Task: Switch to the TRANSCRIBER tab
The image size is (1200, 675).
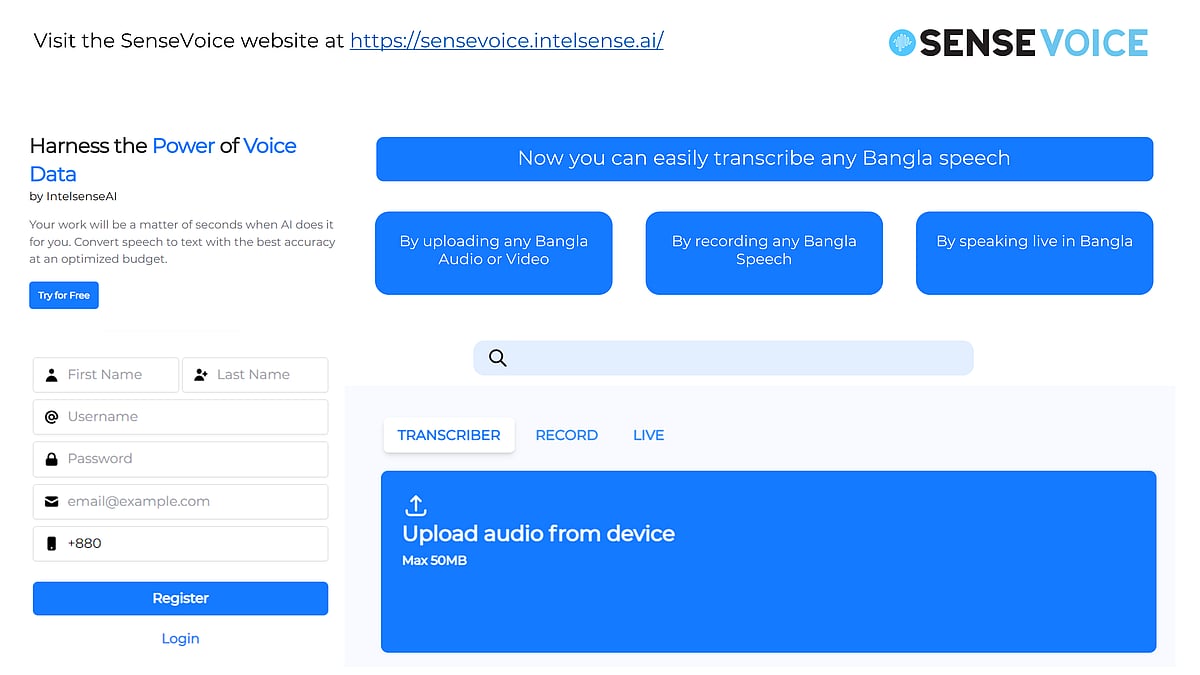Action: point(448,435)
